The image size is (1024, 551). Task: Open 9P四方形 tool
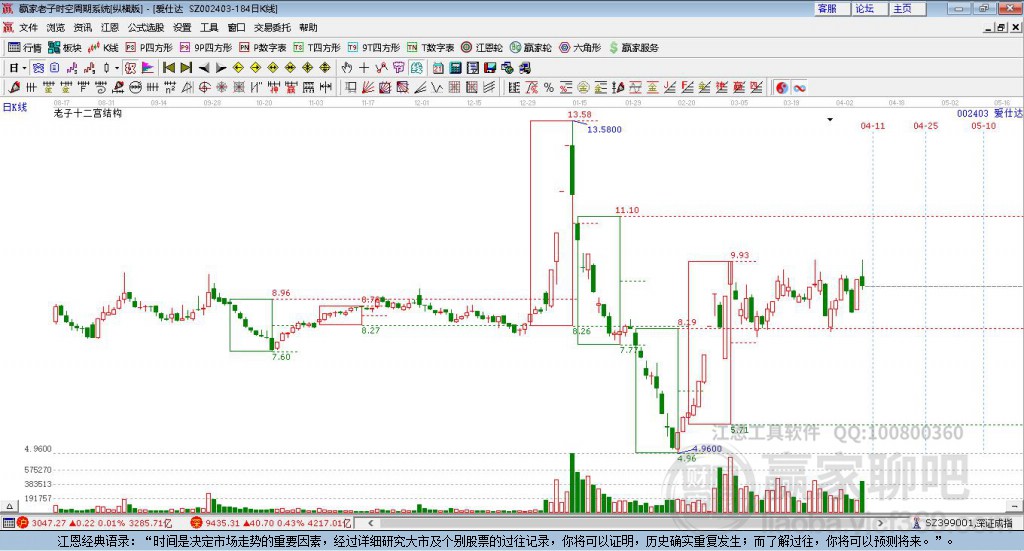[206, 48]
